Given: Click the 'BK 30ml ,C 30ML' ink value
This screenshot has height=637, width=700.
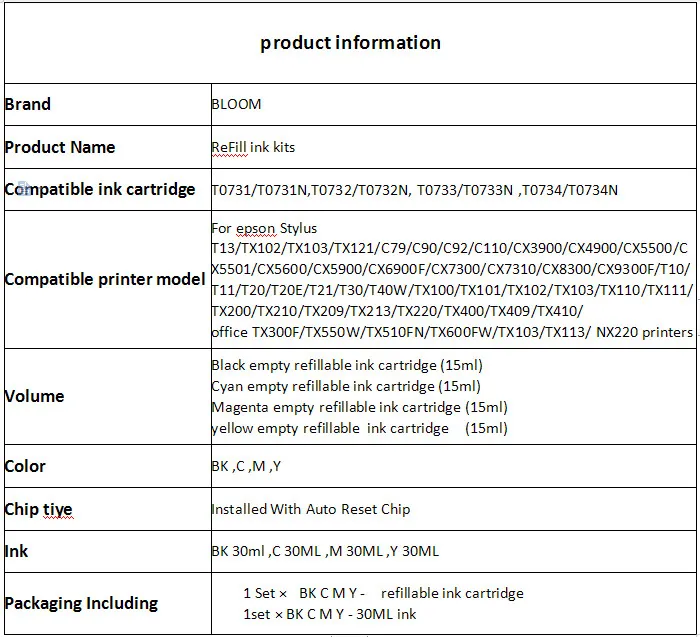Looking at the screenshot, I should [x=325, y=551].
